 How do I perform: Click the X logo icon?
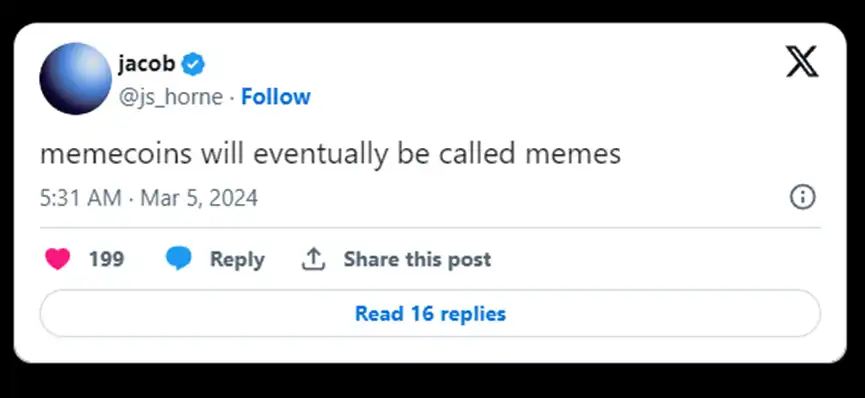[x=802, y=62]
